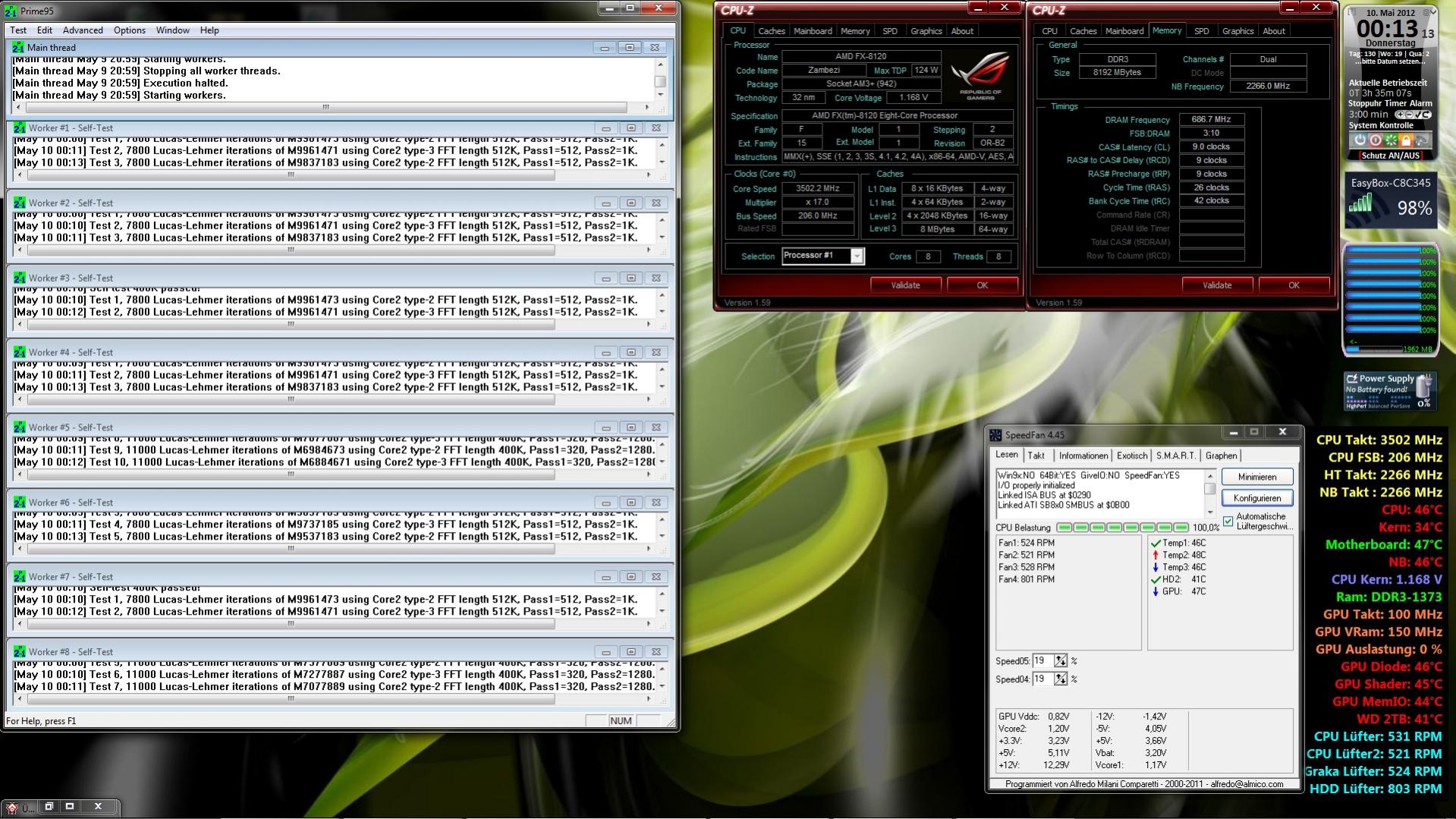Open the Options menu in Prime95
This screenshot has height=819, width=1456.
pos(130,30)
